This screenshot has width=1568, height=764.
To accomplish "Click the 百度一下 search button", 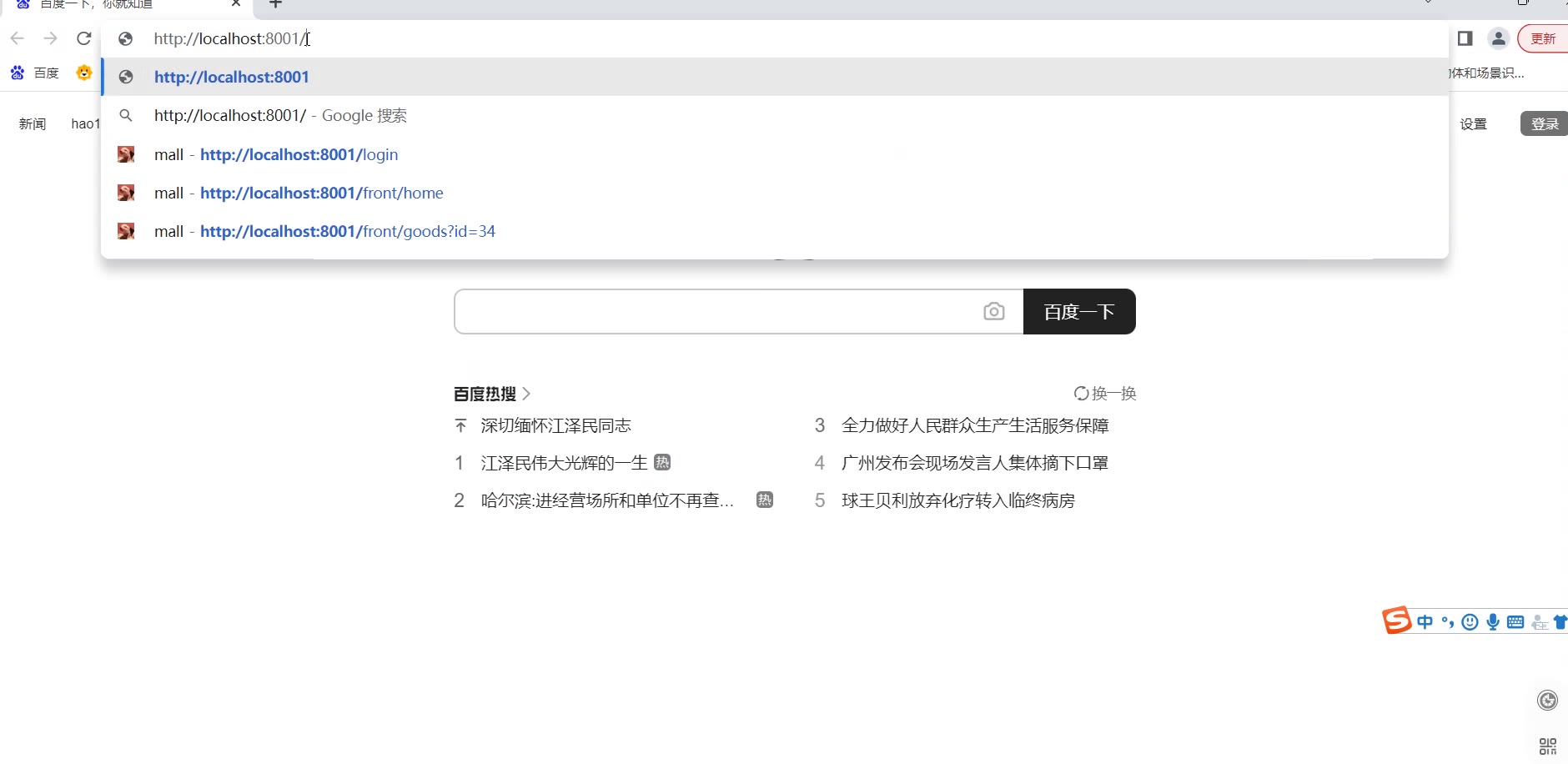I will click(x=1079, y=311).
